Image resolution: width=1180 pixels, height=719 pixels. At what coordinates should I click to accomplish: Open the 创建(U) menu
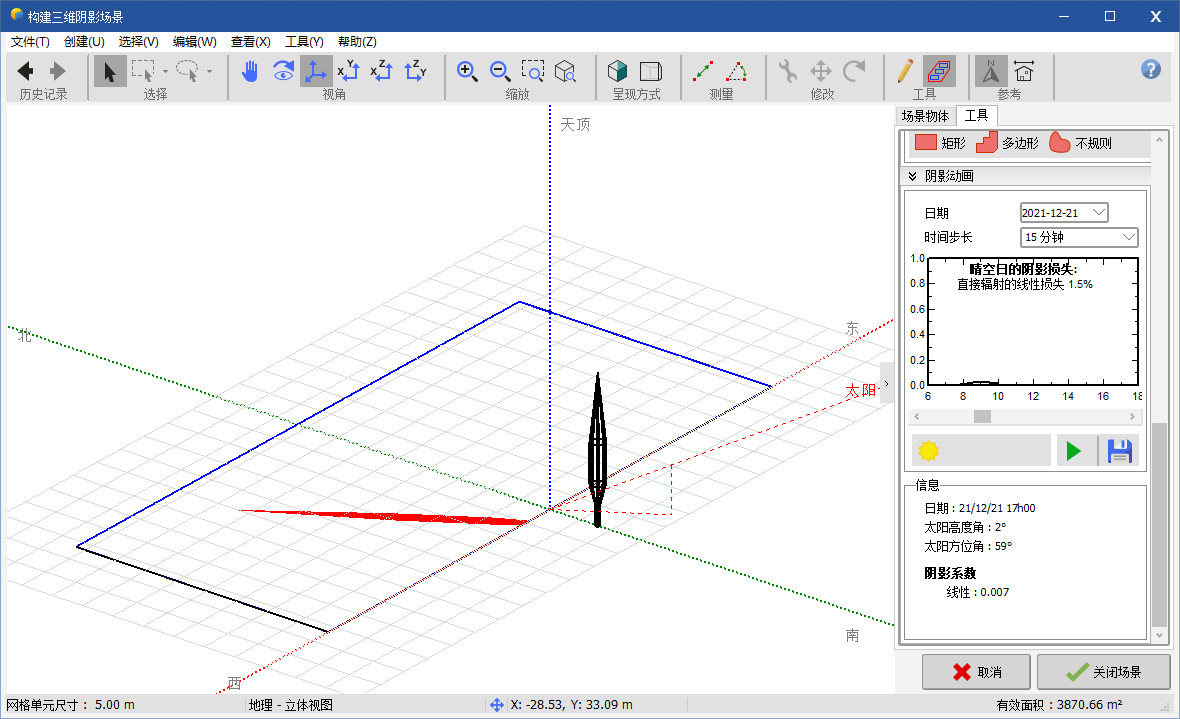pyautogui.click(x=84, y=41)
